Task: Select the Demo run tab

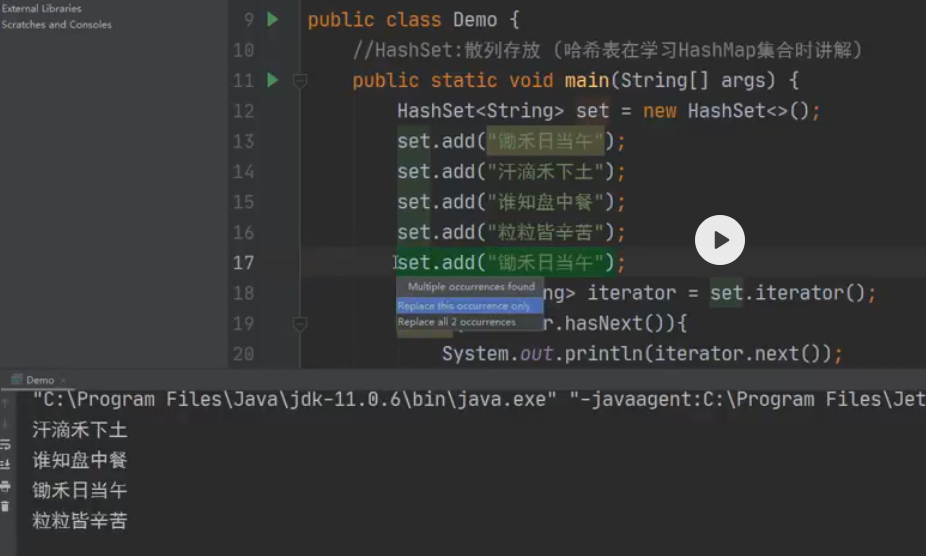Action: [x=40, y=380]
